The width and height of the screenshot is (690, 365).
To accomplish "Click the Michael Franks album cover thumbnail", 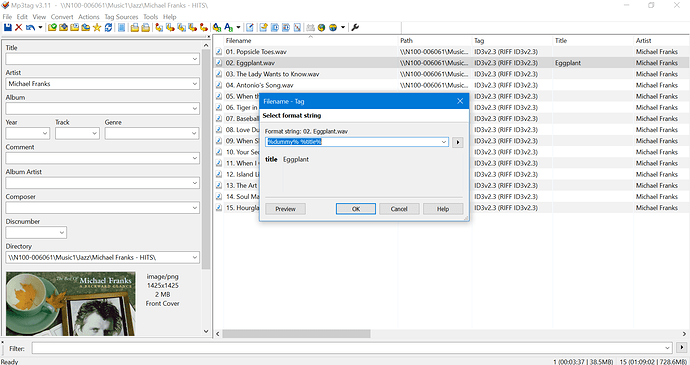I will click(70, 304).
